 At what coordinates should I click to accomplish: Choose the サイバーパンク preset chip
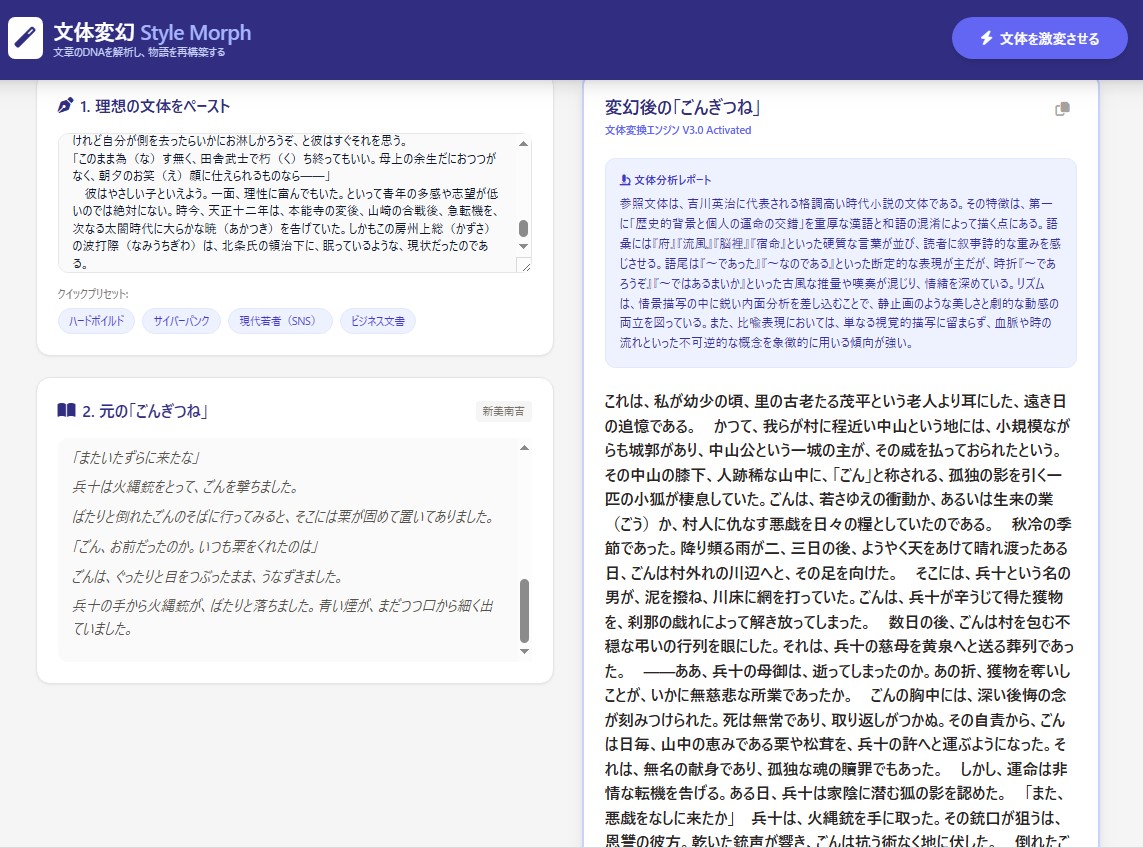[181, 321]
